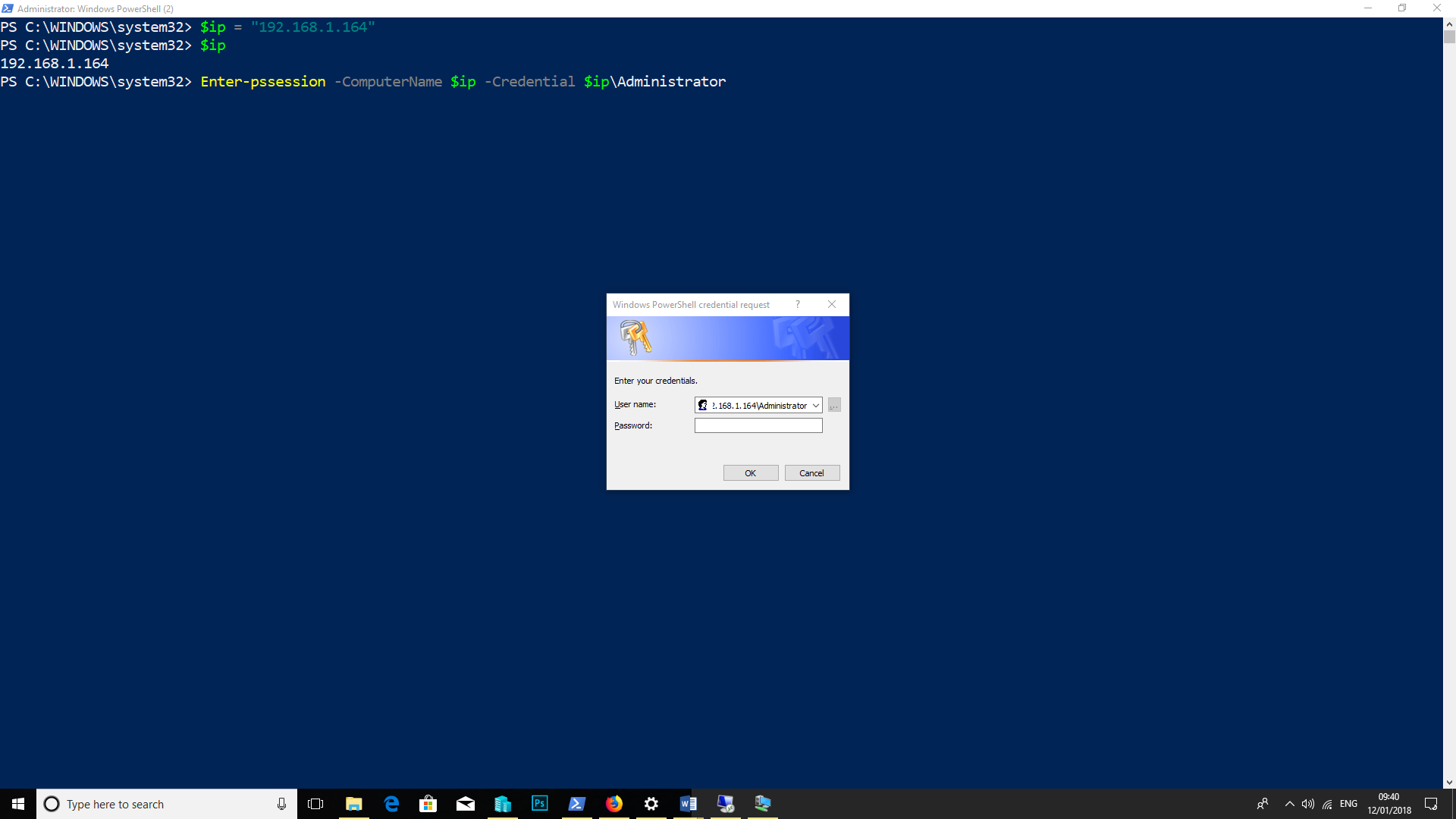Image resolution: width=1456 pixels, height=819 pixels.
Task: Click the PowerShell title bar icon
Action: 8,8
